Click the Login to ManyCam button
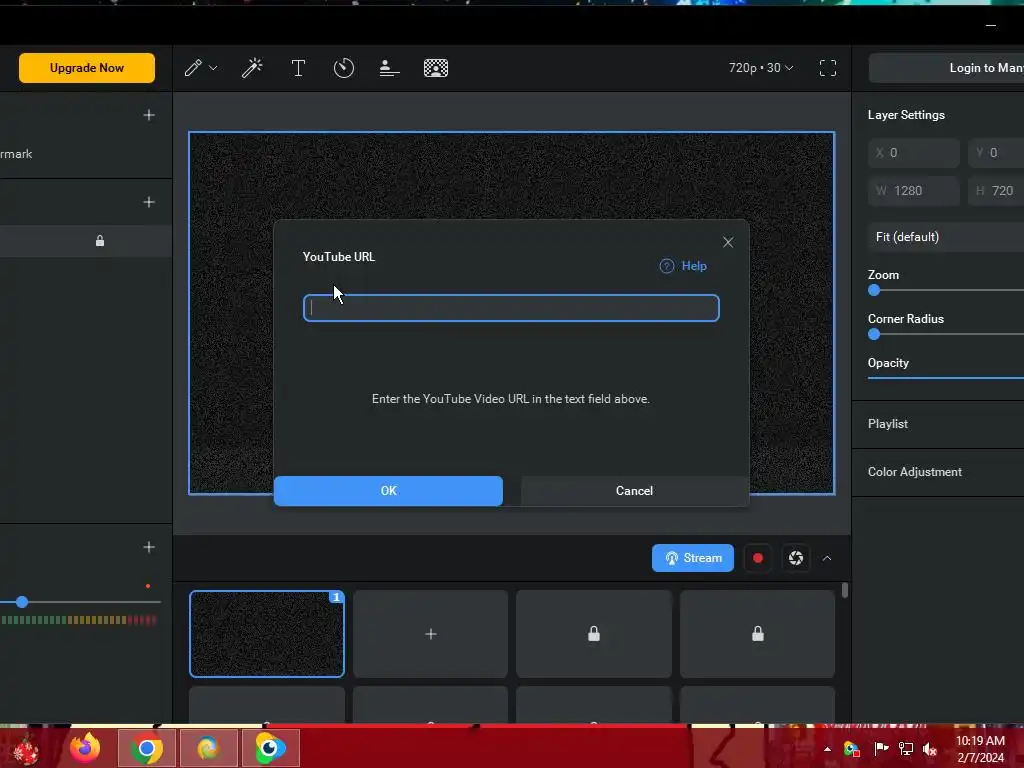The image size is (1024, 768). pos(947,68)
